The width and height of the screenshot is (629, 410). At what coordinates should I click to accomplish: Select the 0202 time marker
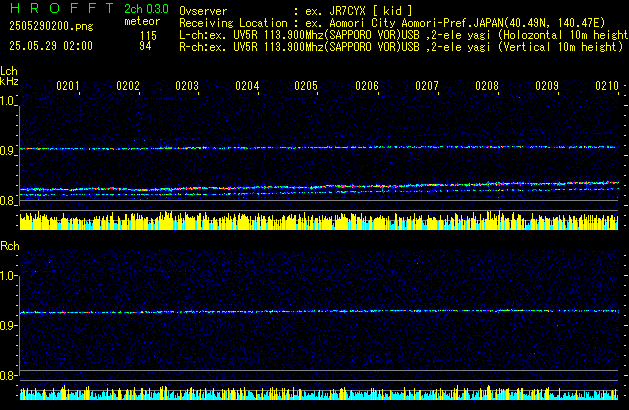pyautogui.click(x=128, y=86)
